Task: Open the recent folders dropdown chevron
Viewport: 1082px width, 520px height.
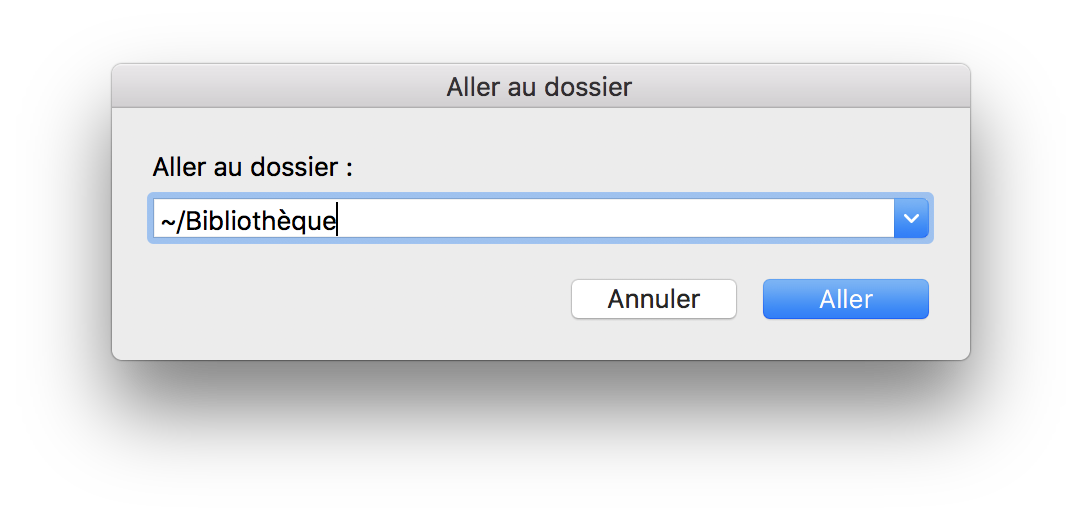Action: click(x=911, y=218)
